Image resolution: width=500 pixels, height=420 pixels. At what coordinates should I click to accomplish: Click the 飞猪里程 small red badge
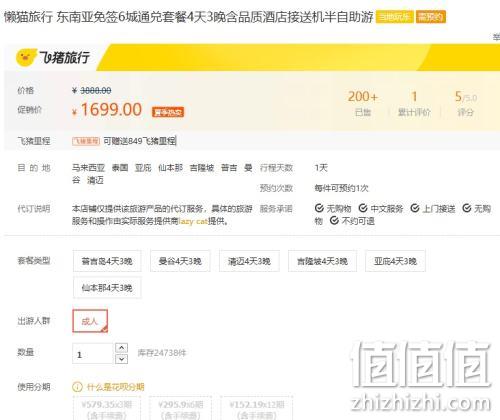coord(86,141)
